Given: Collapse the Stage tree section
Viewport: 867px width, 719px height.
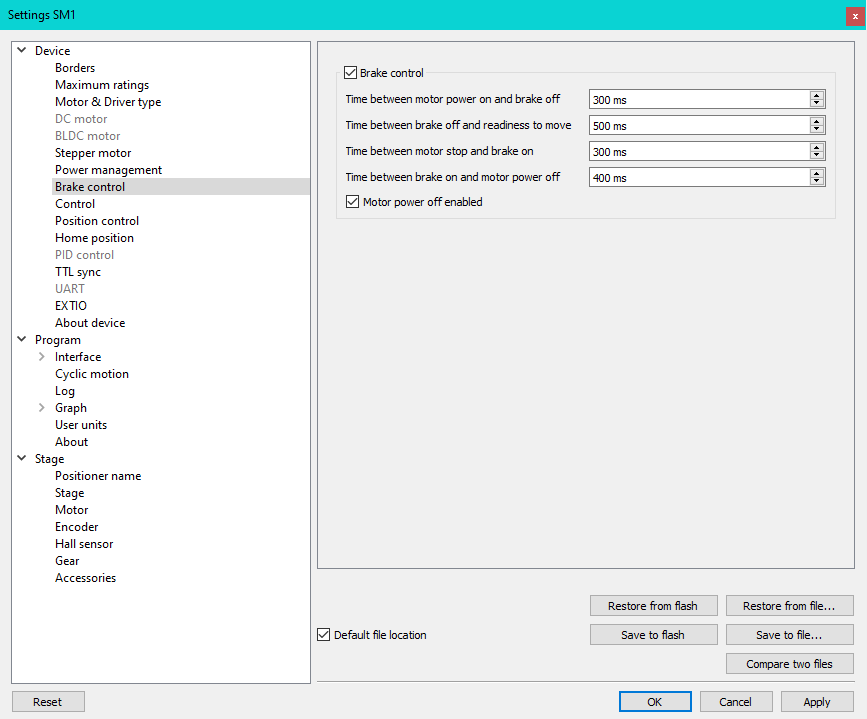Looking at the screenshot, I should [21, 458].
